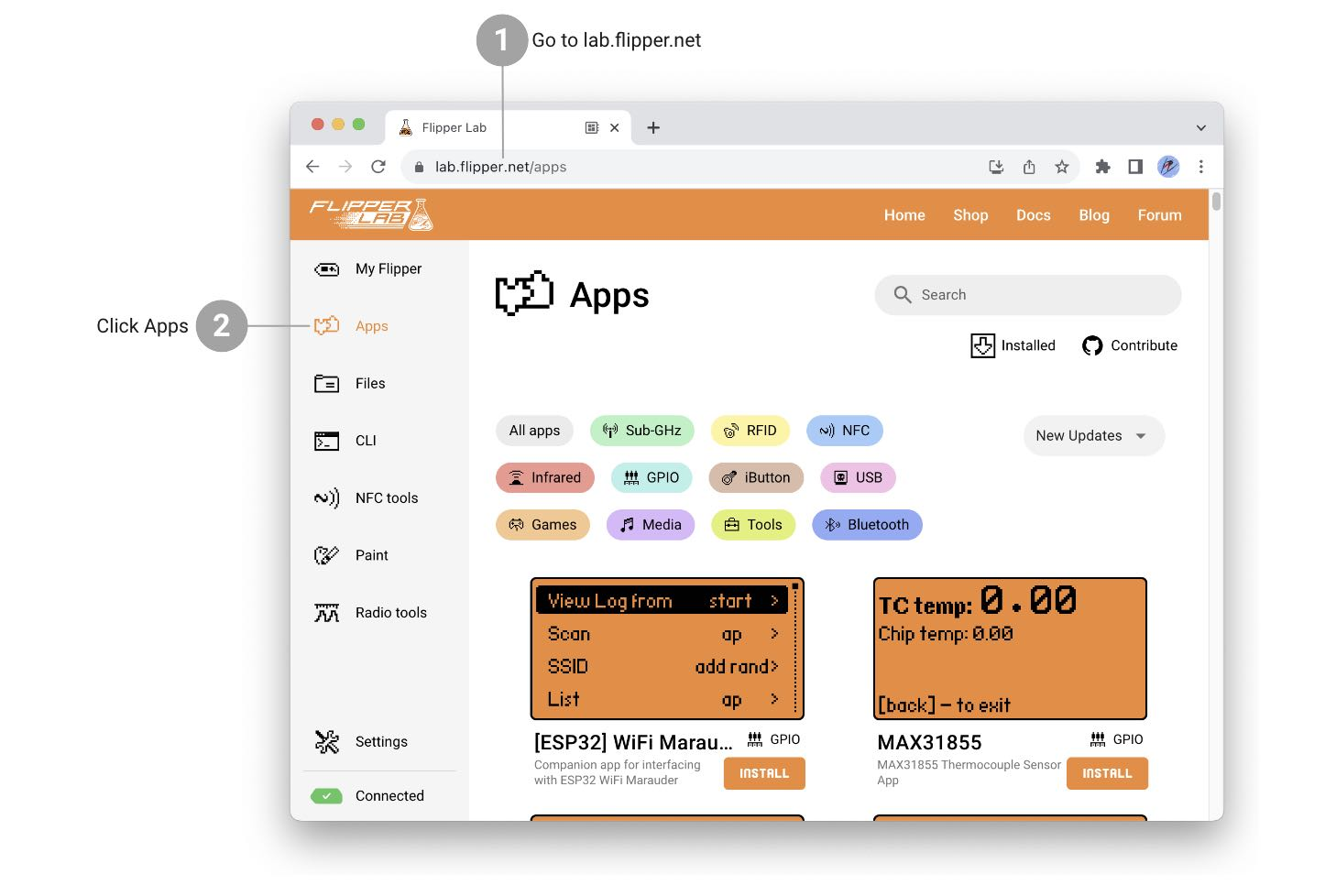Expand the New Updates sort dropdown
This screenshot has width=1336, height=896.
coord(1092,436)
